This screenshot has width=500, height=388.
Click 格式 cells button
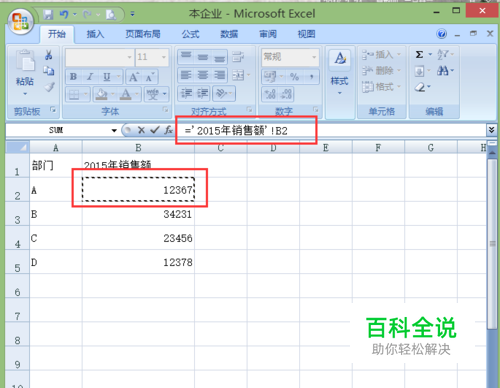(382, 87)
